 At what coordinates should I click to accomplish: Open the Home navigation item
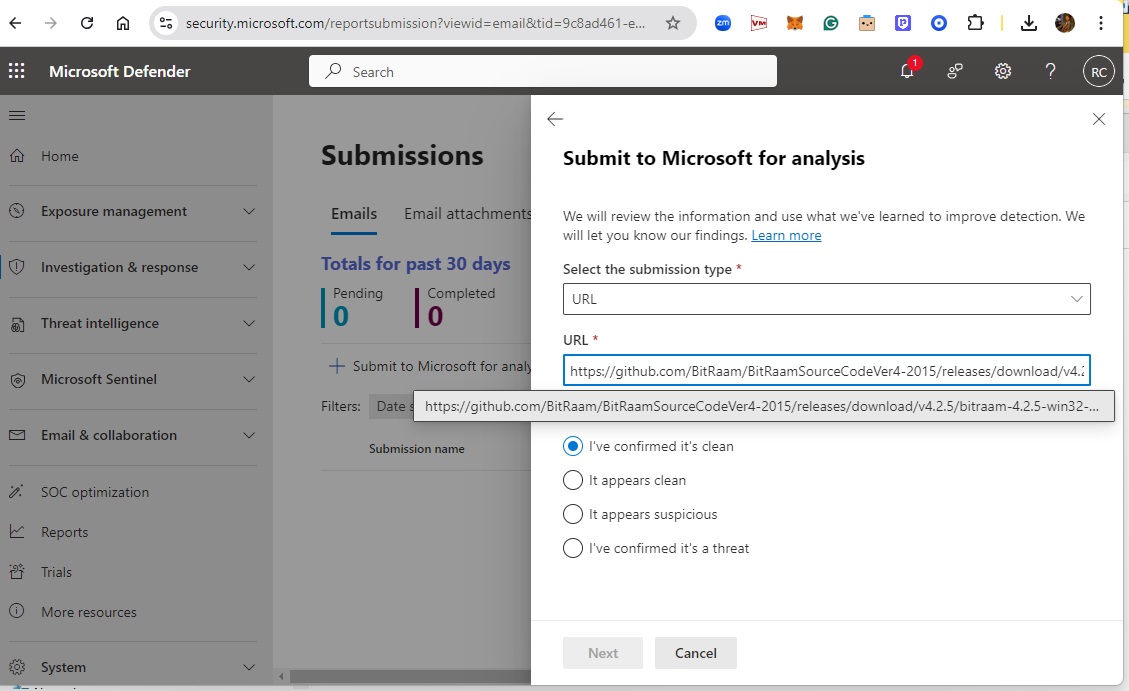coord(60,156)
